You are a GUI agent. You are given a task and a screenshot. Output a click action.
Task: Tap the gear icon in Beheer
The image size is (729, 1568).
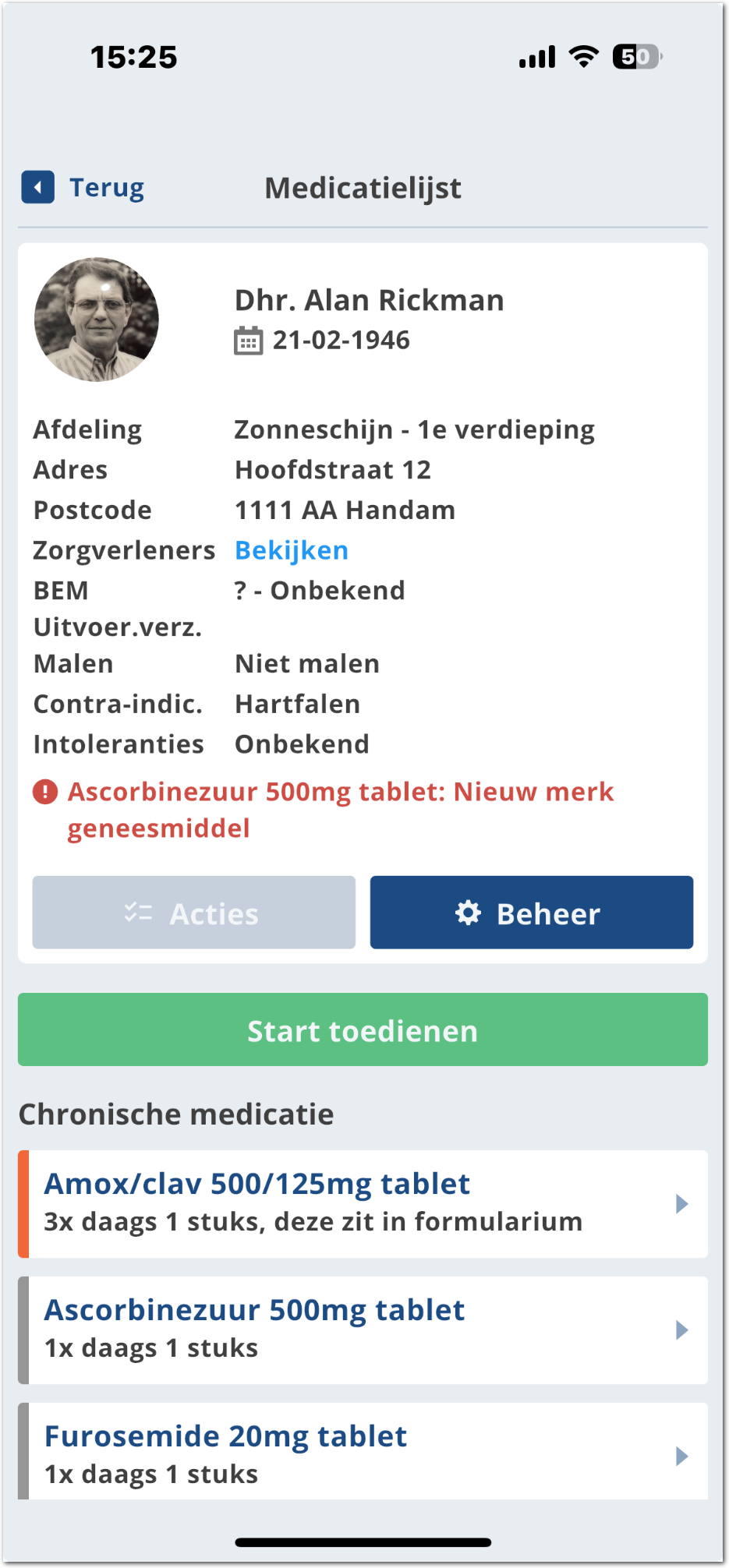(x=468, y=913)
